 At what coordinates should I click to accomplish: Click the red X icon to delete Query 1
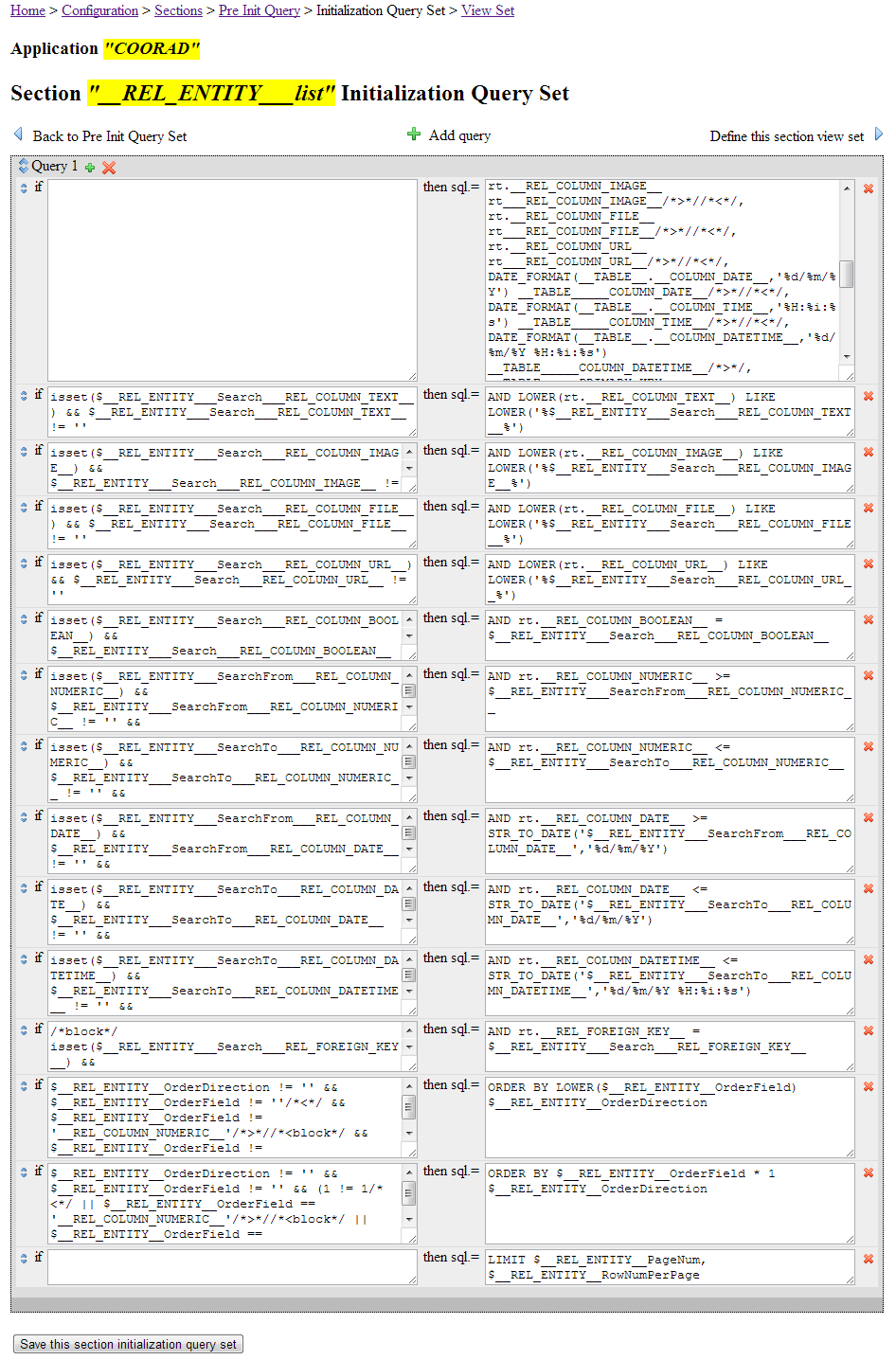tap(108, 166)
